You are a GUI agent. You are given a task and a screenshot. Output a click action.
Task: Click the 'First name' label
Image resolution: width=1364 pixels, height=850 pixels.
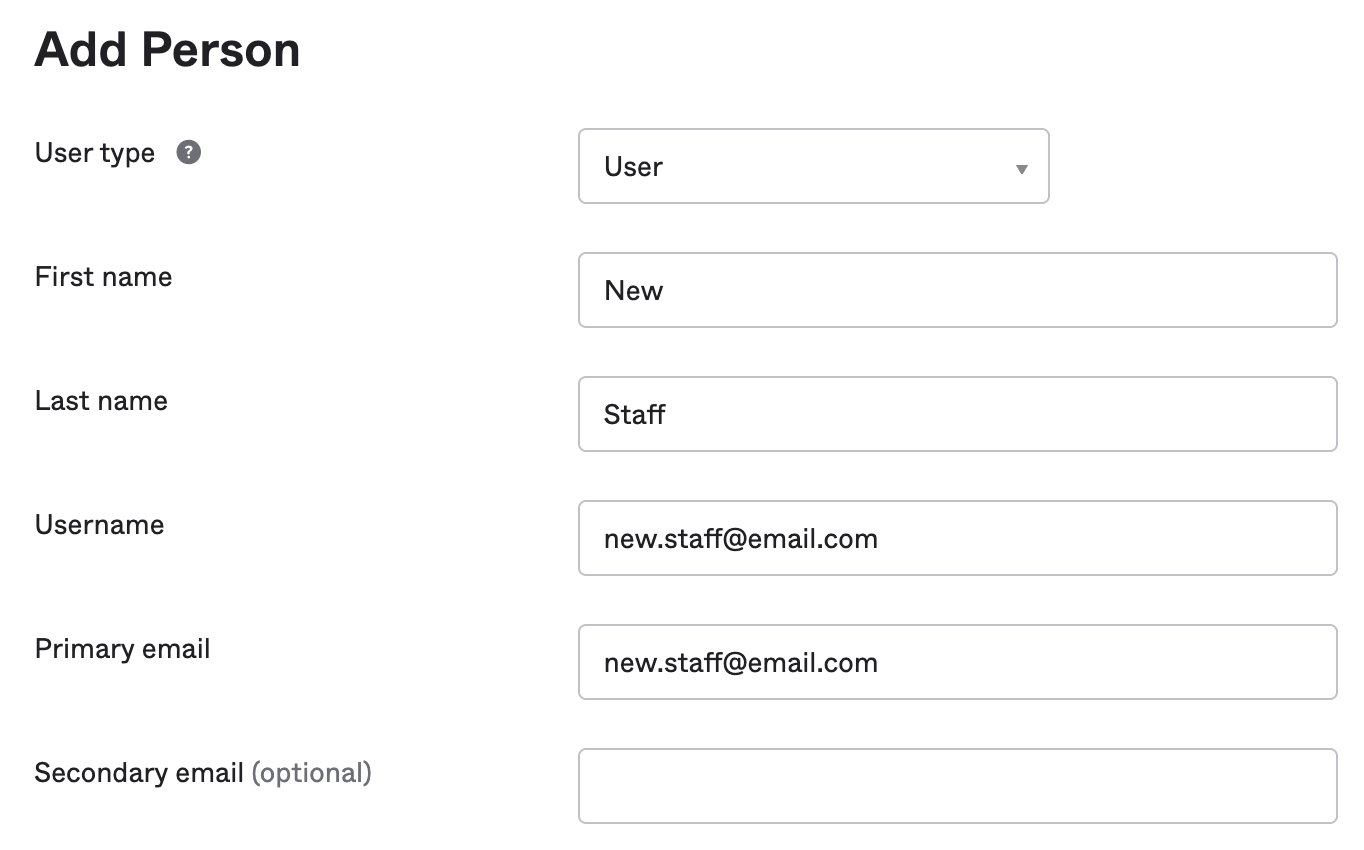coord(103,277)
